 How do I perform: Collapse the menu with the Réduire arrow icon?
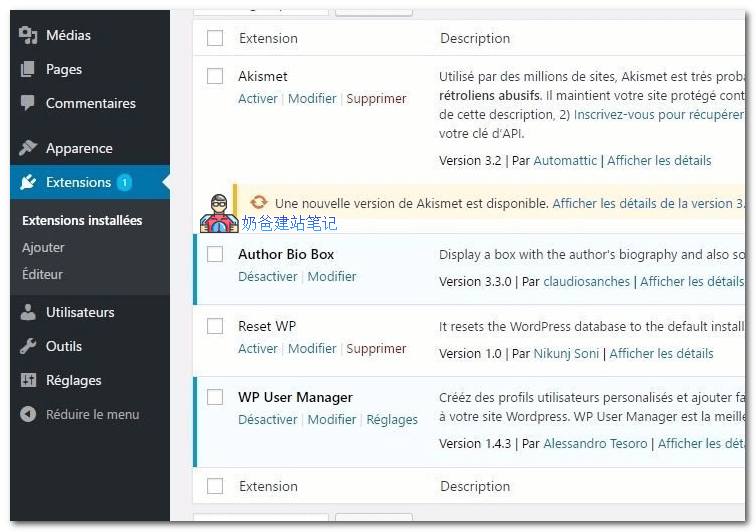(27, 414)
